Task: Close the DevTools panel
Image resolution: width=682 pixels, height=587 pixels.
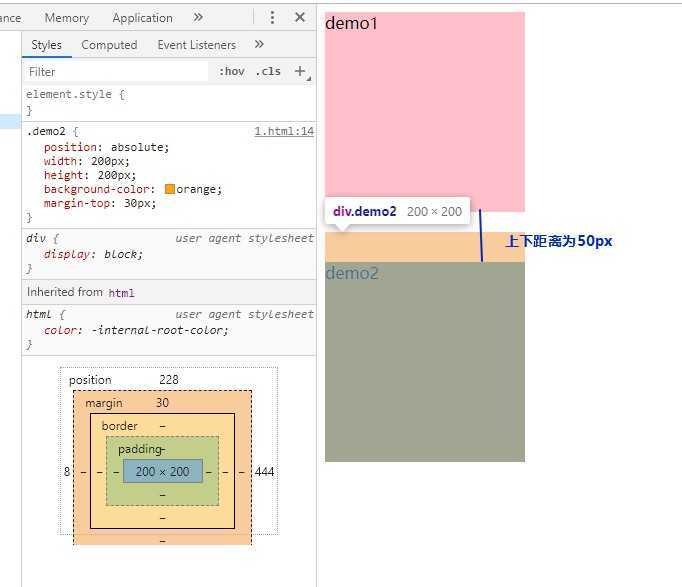Action: point(300,17)
